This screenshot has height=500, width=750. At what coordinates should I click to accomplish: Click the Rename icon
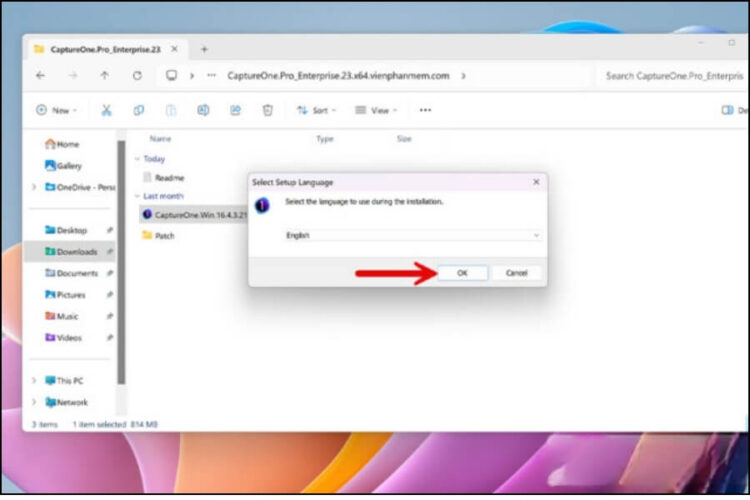click(x=203, y=110)
